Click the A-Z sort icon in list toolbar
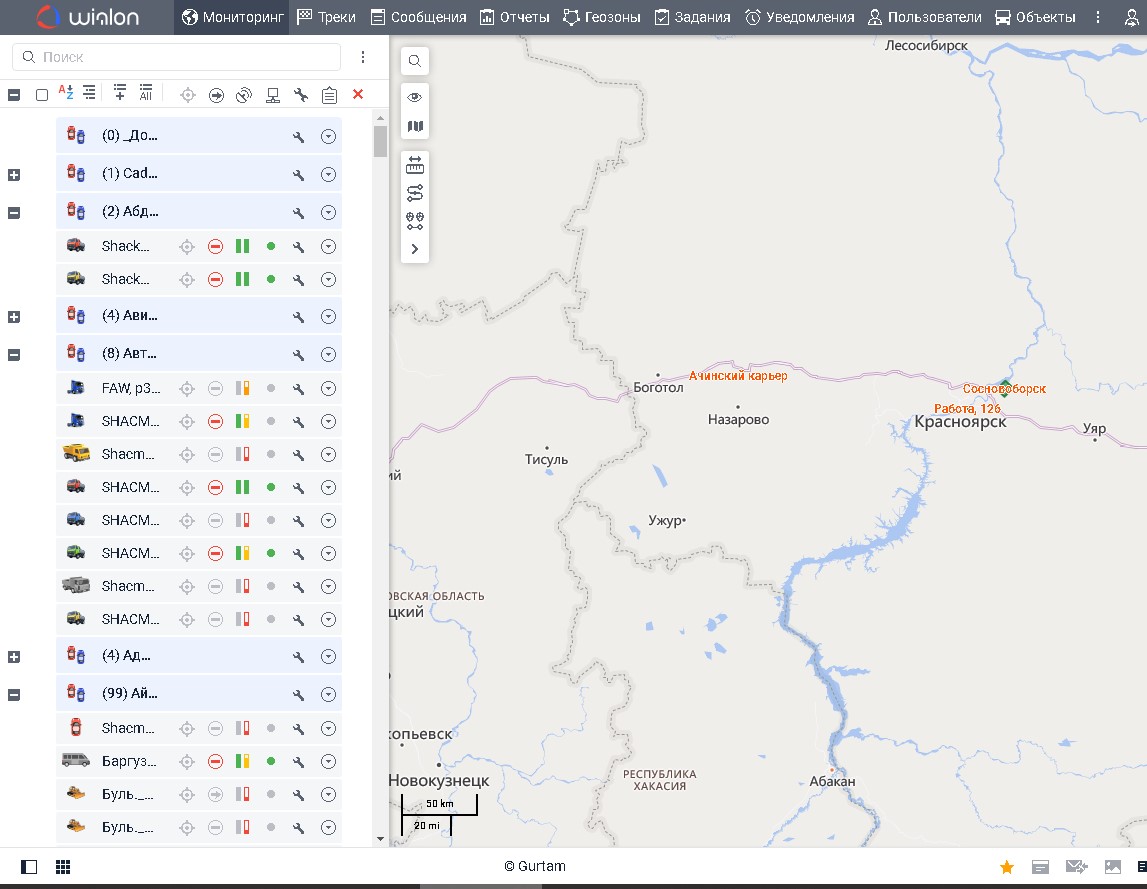Viewport: 1147px width, 889px height. (66, 94)
